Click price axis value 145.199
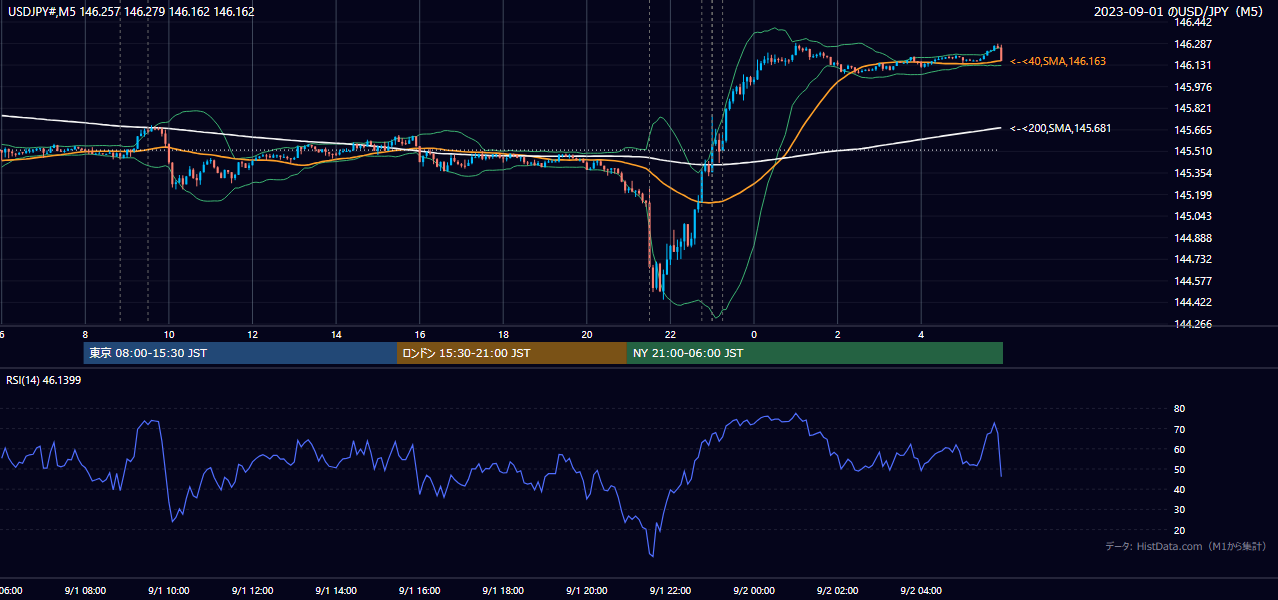Screen dimensions: 1278x600 (x=1195, y=195)
